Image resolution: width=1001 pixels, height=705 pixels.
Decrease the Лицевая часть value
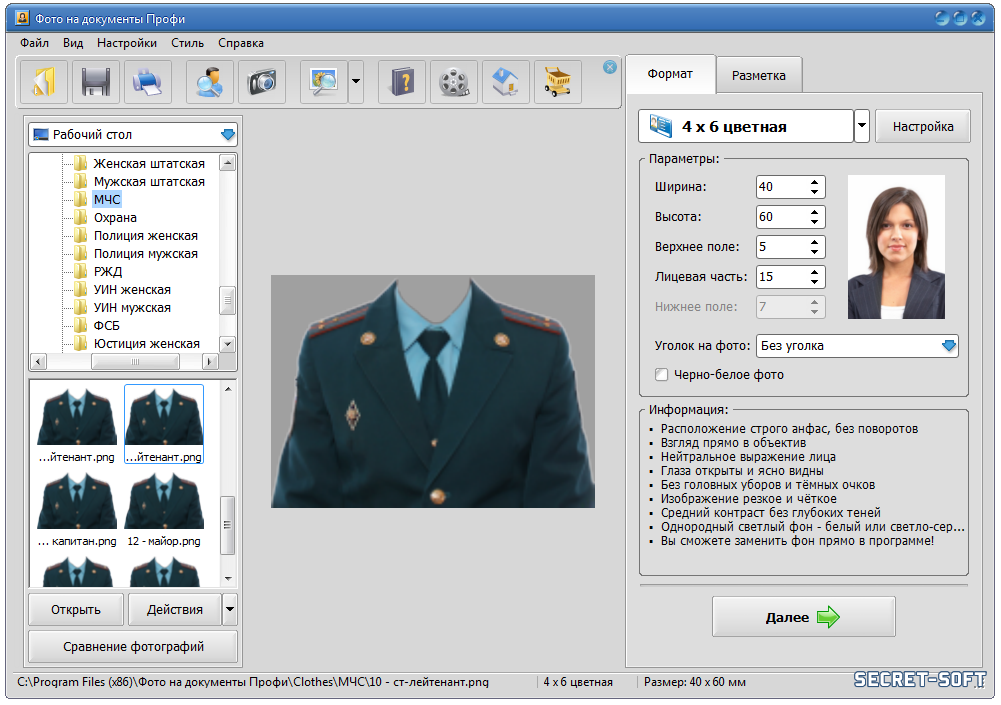[x=815, y=282]
